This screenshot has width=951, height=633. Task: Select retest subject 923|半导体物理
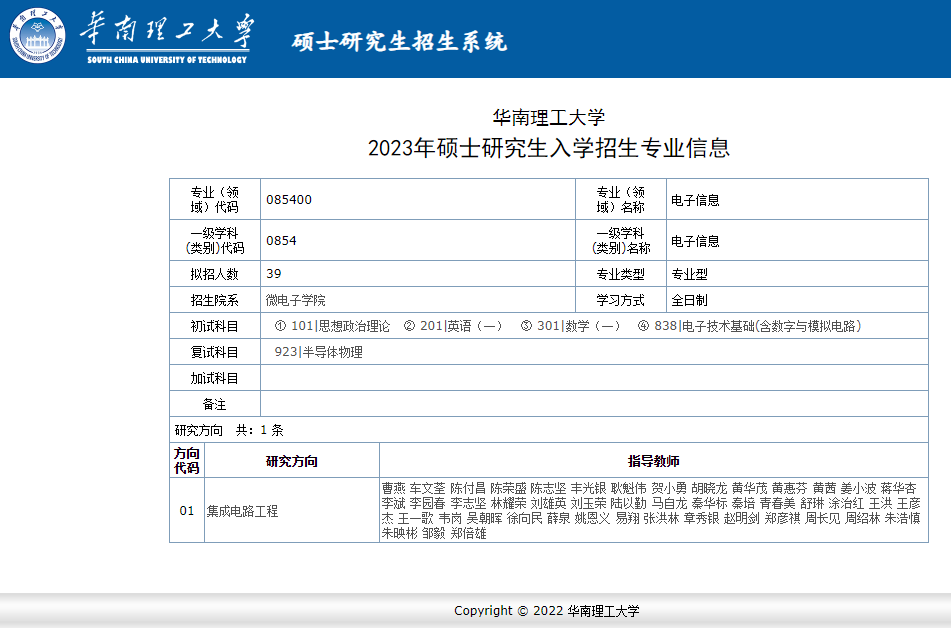click(x=318, y=352)
